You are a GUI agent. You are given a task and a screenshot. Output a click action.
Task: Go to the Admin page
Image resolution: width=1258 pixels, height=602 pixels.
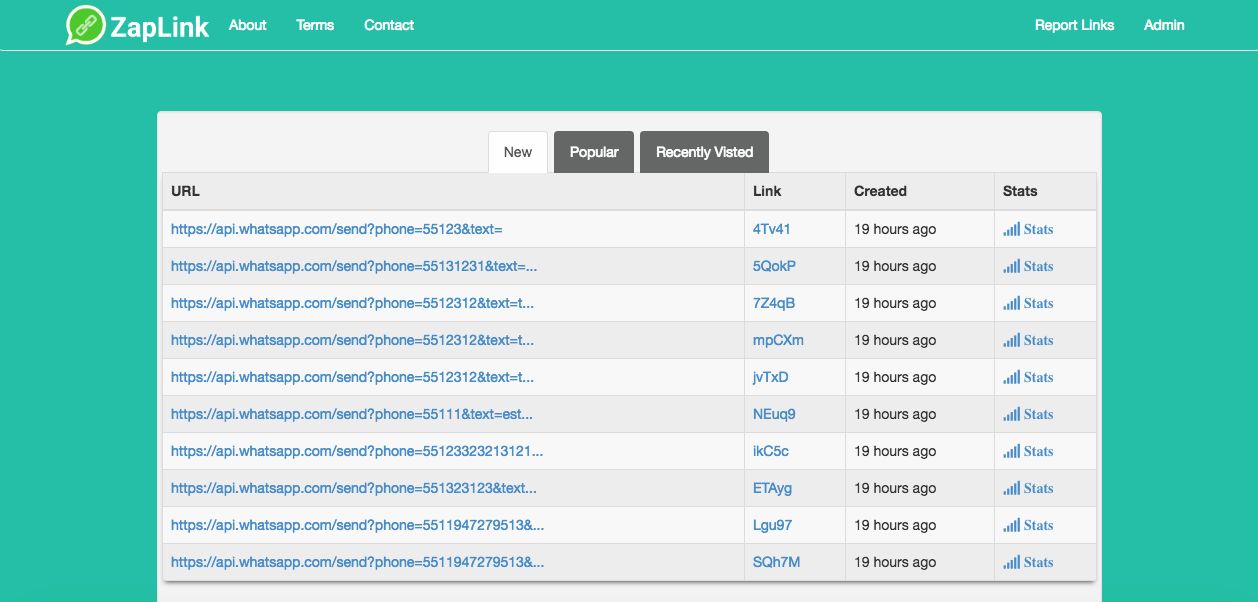tap(1164, 25)
